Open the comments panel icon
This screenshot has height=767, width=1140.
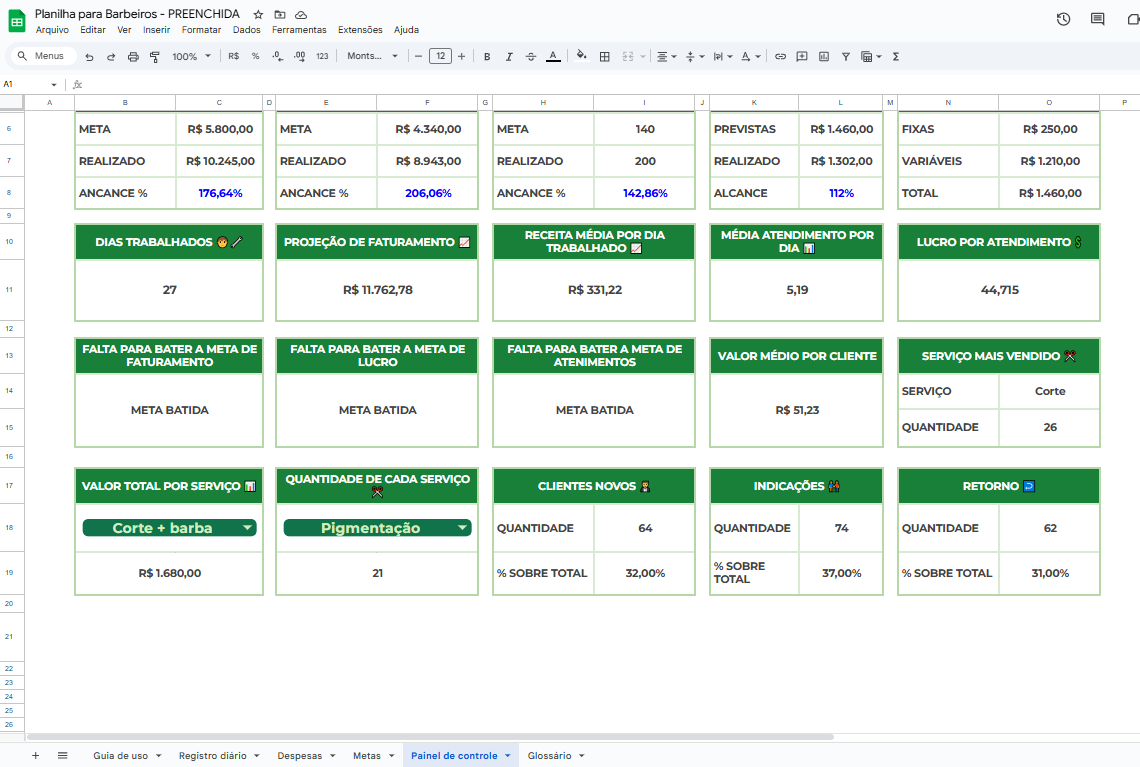1097,19
